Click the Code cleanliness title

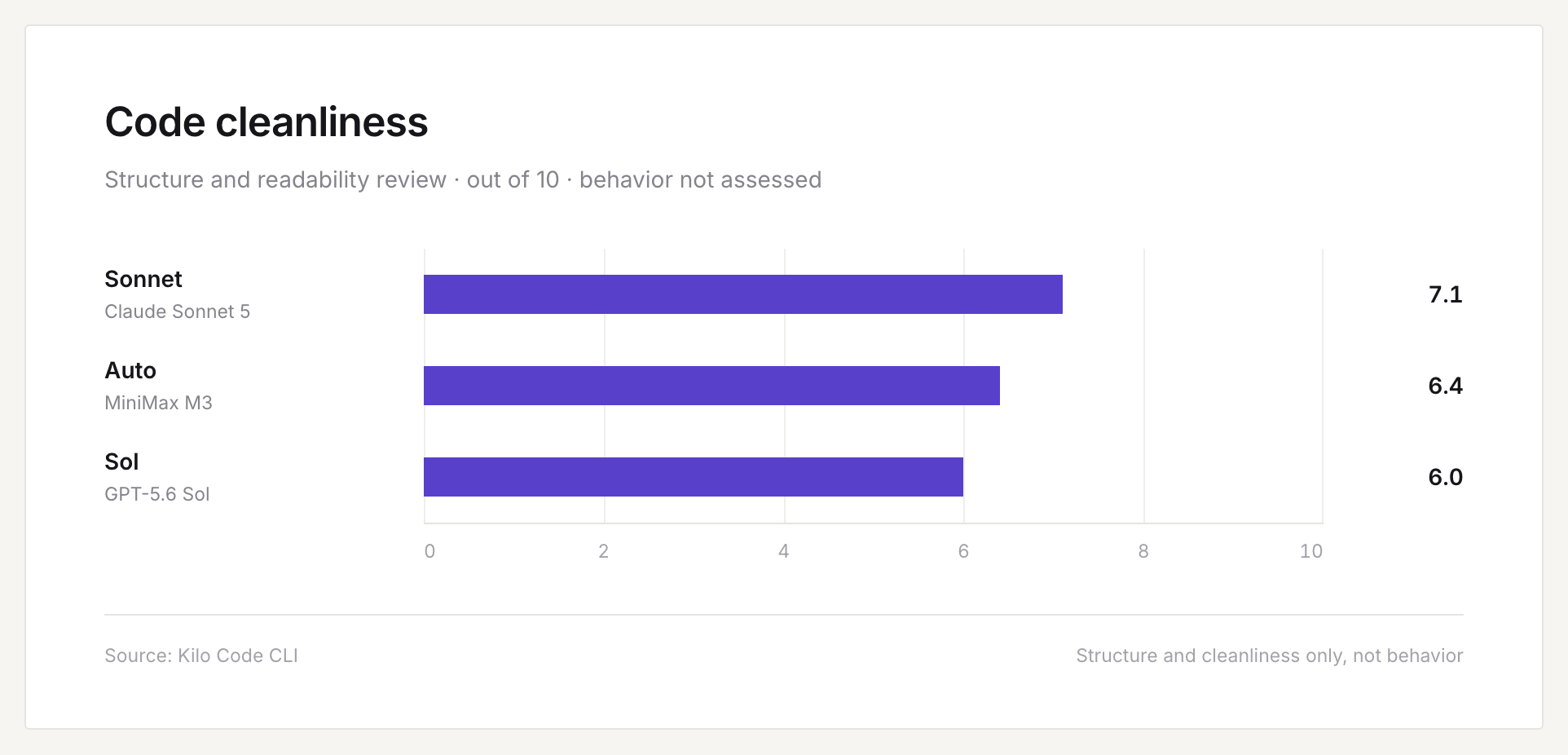[266, 122]
